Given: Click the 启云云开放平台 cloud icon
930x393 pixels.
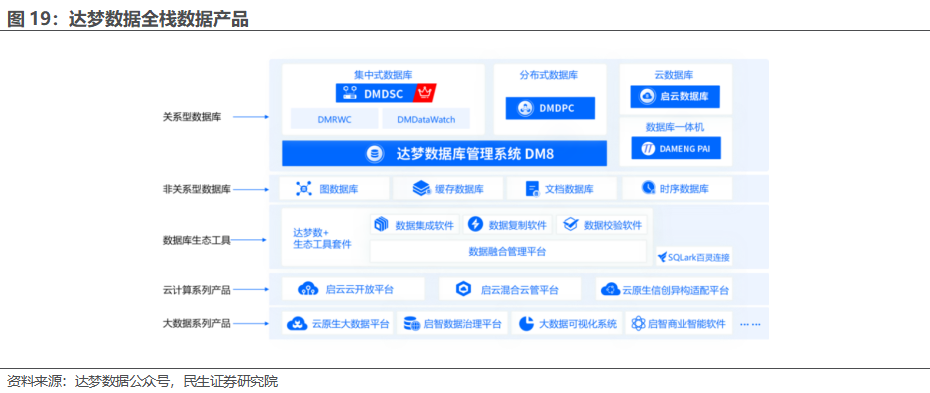Looking at the screenshot, I should [308, 289].
